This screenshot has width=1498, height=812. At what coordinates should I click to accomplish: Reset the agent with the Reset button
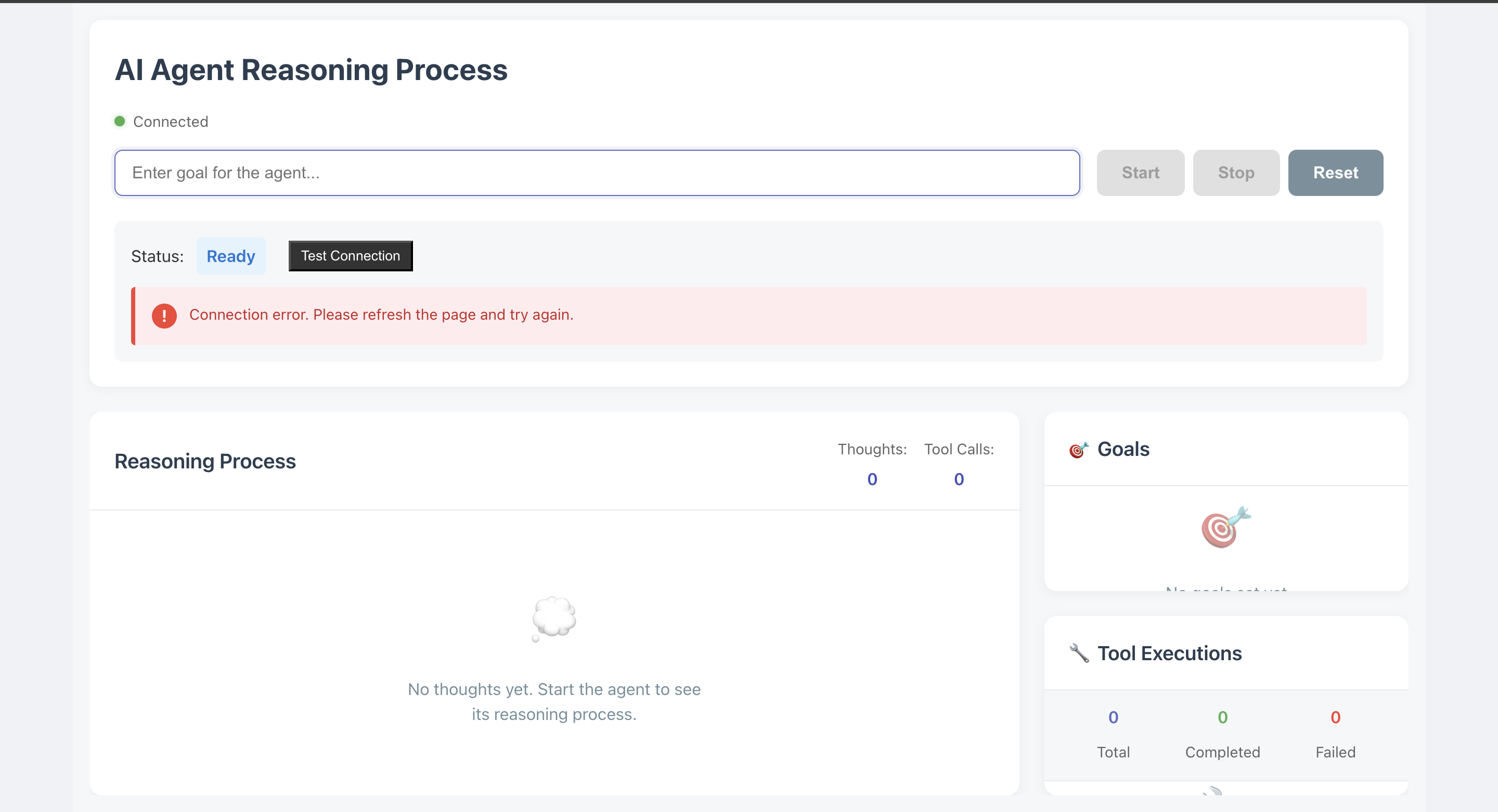tap(1335, 173)
